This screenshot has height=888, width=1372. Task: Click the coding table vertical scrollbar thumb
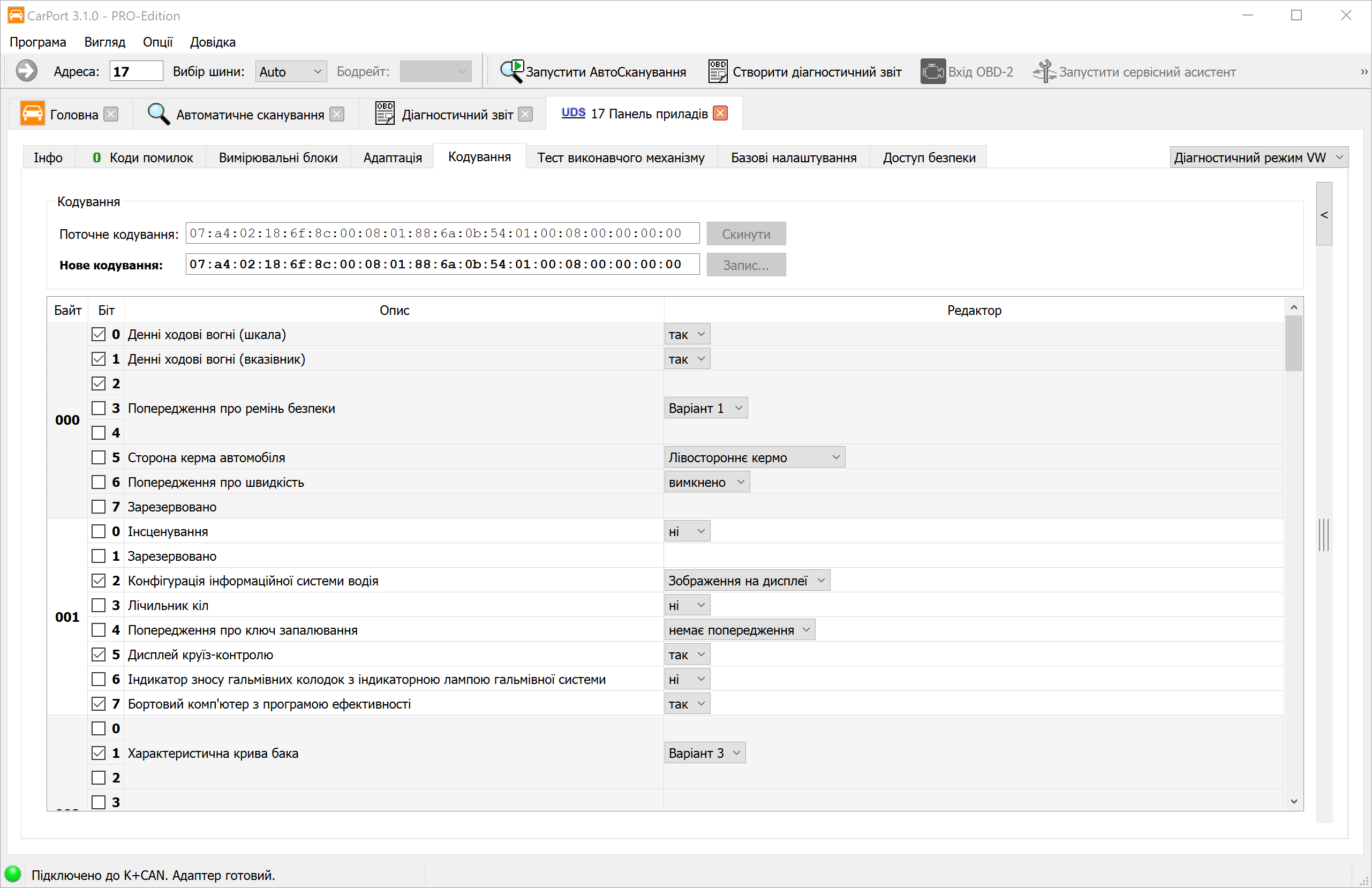pos(1293,344)
